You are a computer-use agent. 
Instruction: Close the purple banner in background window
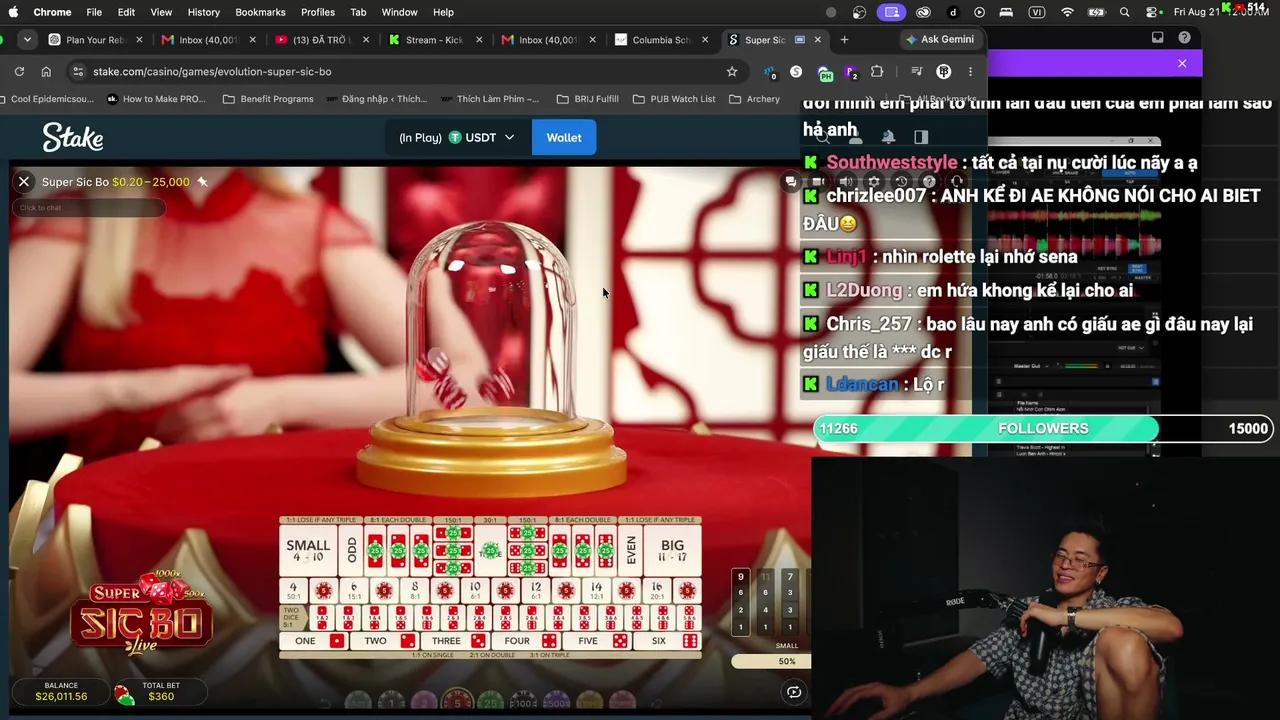point(1182,63)
